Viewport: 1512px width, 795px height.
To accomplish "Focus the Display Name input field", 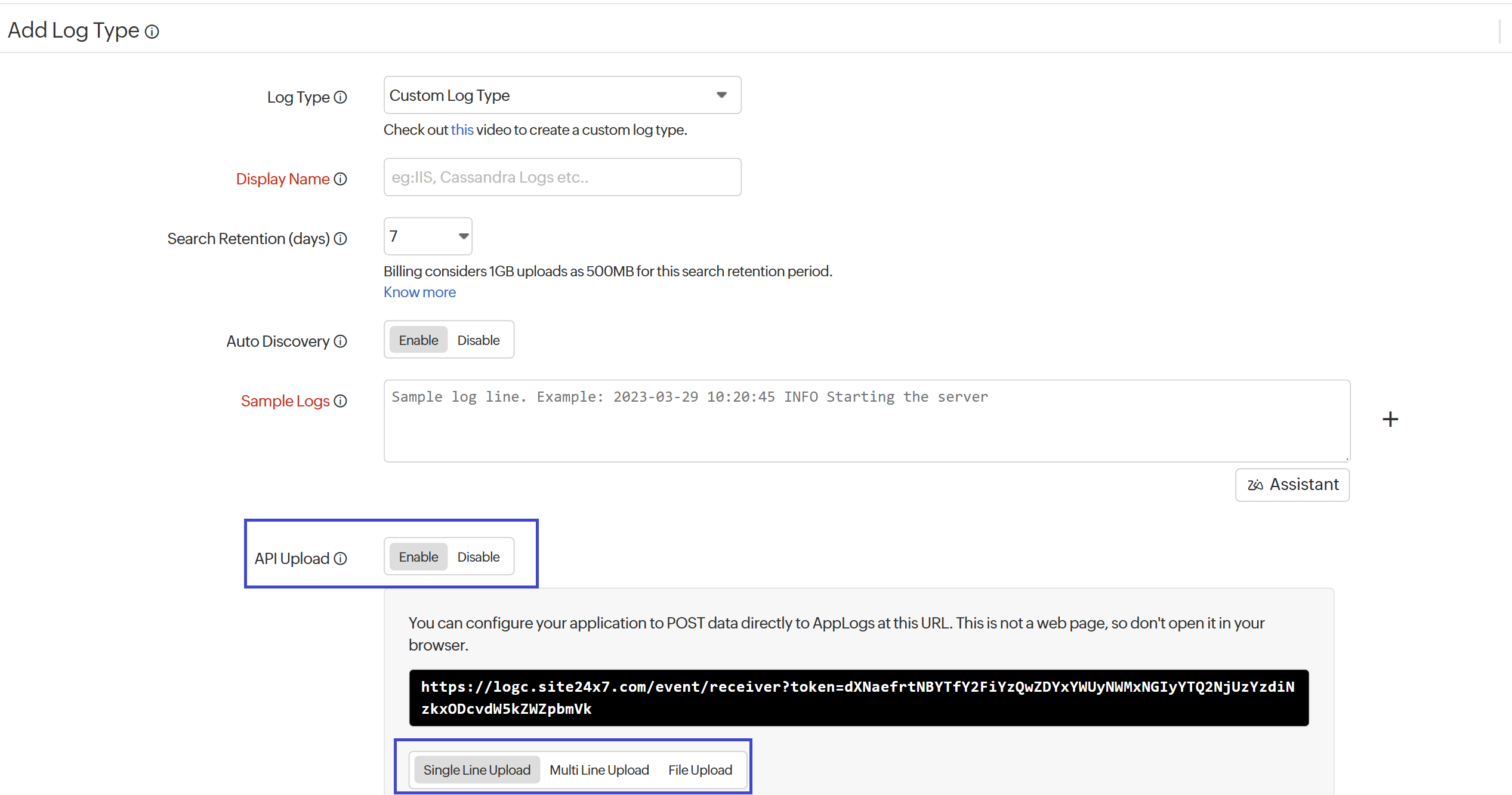I will tap(562, 177).
